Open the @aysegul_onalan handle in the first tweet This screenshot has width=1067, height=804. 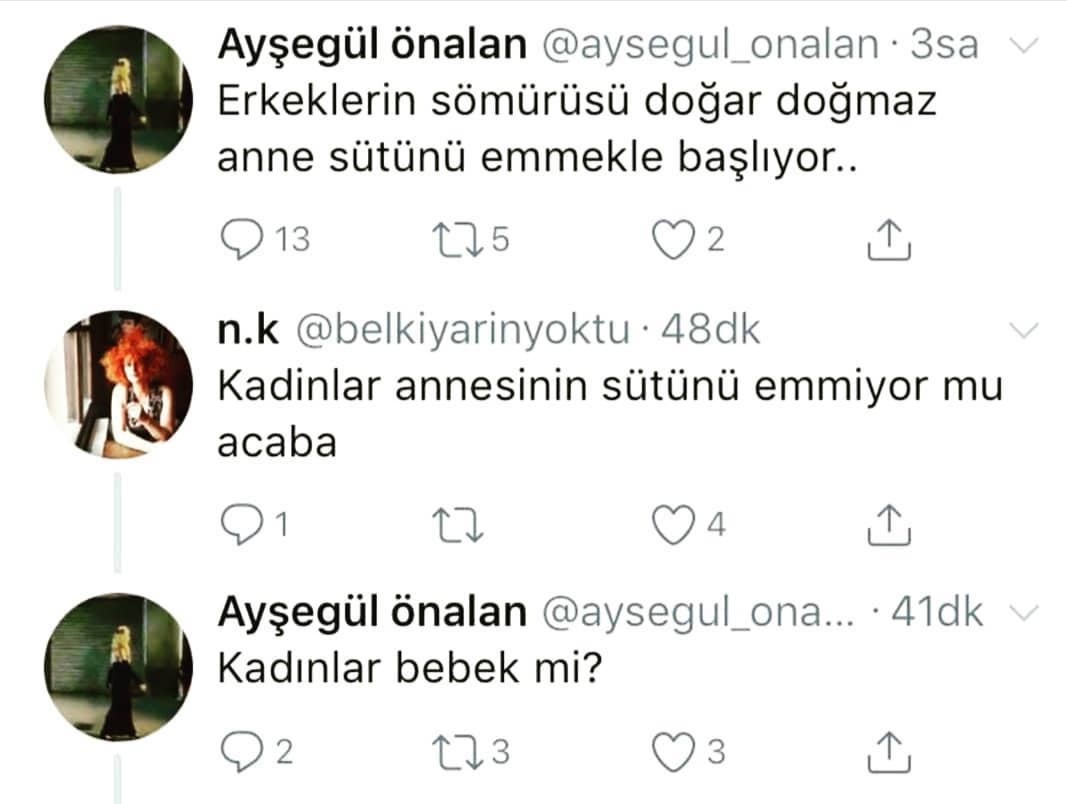[711, 46]
